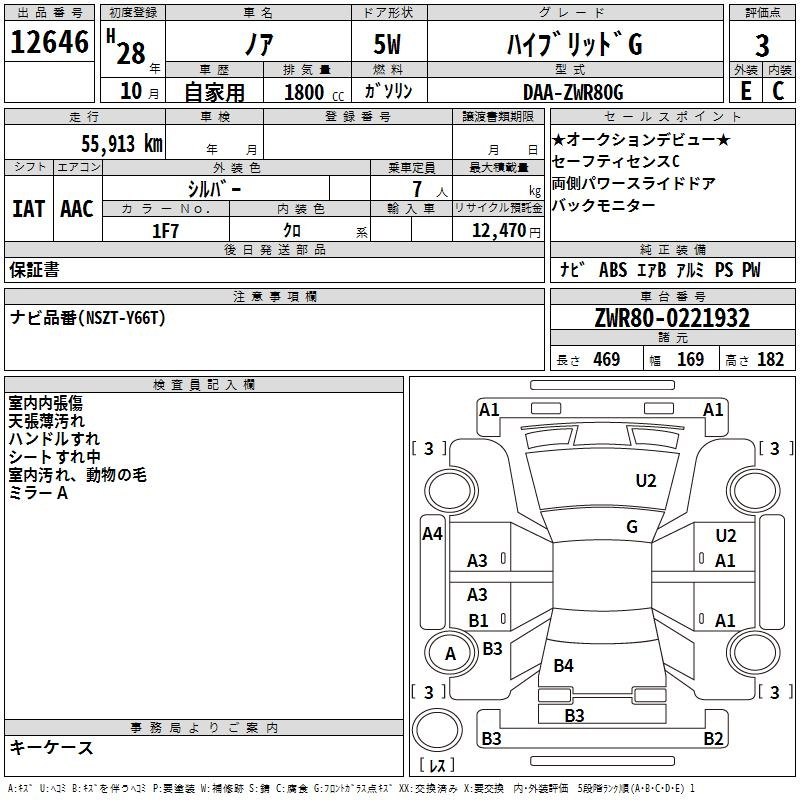
Task: Select the B1 damage mark on diagram
Action: click(x=478, y=620)
